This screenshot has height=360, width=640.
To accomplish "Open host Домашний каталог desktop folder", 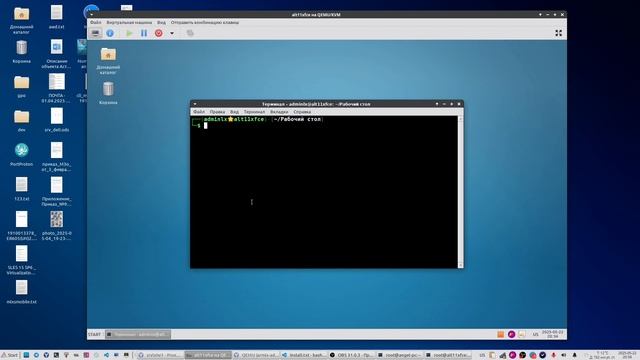I will pyautogui.click(x=22, y=20).
